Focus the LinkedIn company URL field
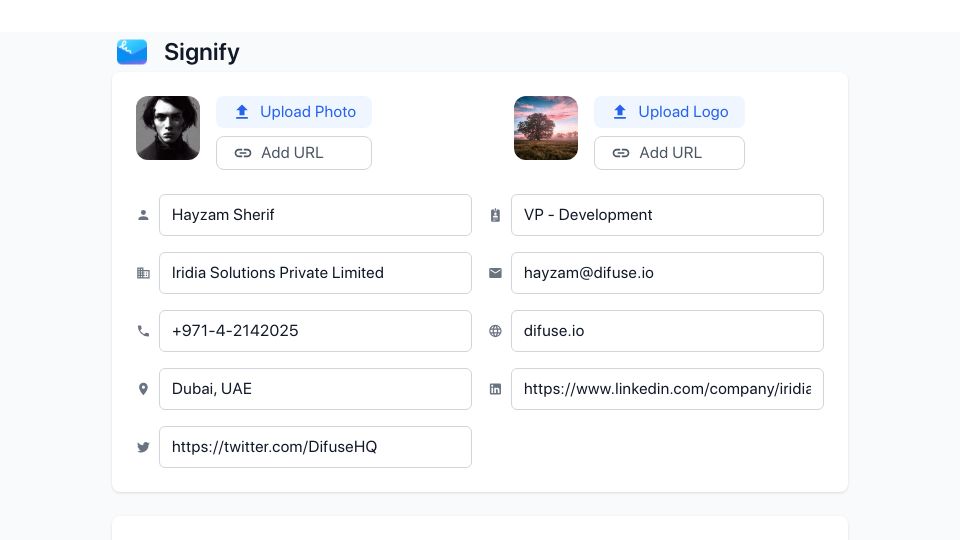The height and width of the screenshot is (540, 960). [x=667, y=389]
